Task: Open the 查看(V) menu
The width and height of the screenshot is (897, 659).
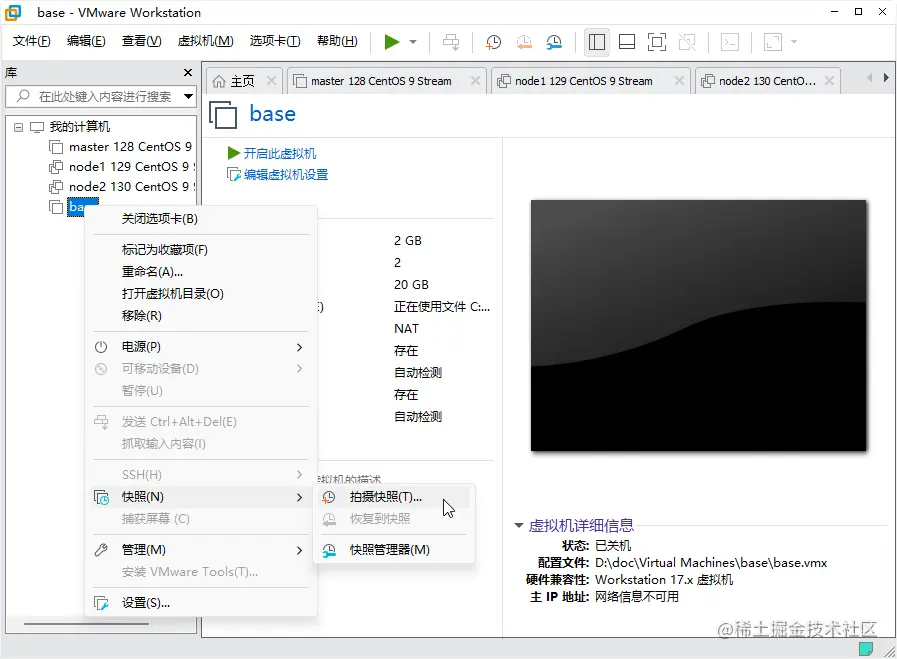Action: click(x=141, y=41)
